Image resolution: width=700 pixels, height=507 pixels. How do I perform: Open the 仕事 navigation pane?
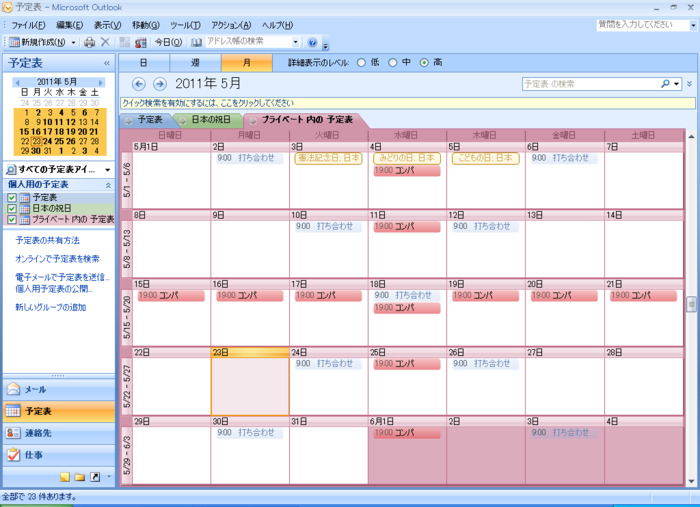pos(59,455)
